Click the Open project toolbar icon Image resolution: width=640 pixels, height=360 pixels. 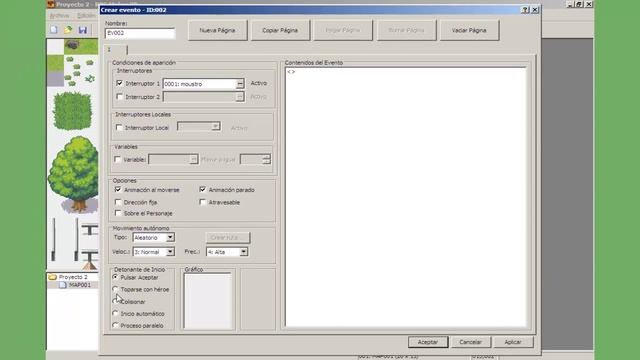[x=68, y=30]
